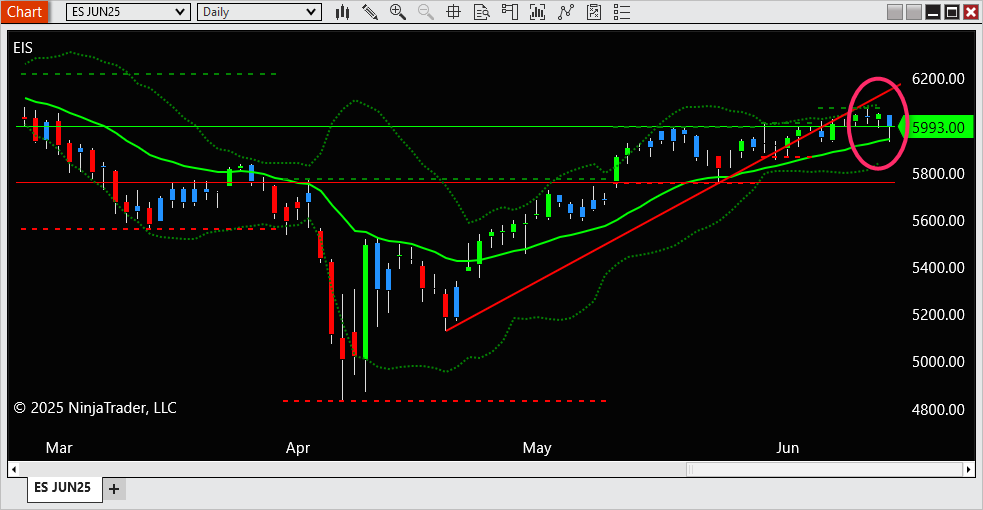Close the chart window
983x510 pixels.
[x=970, y=12]
